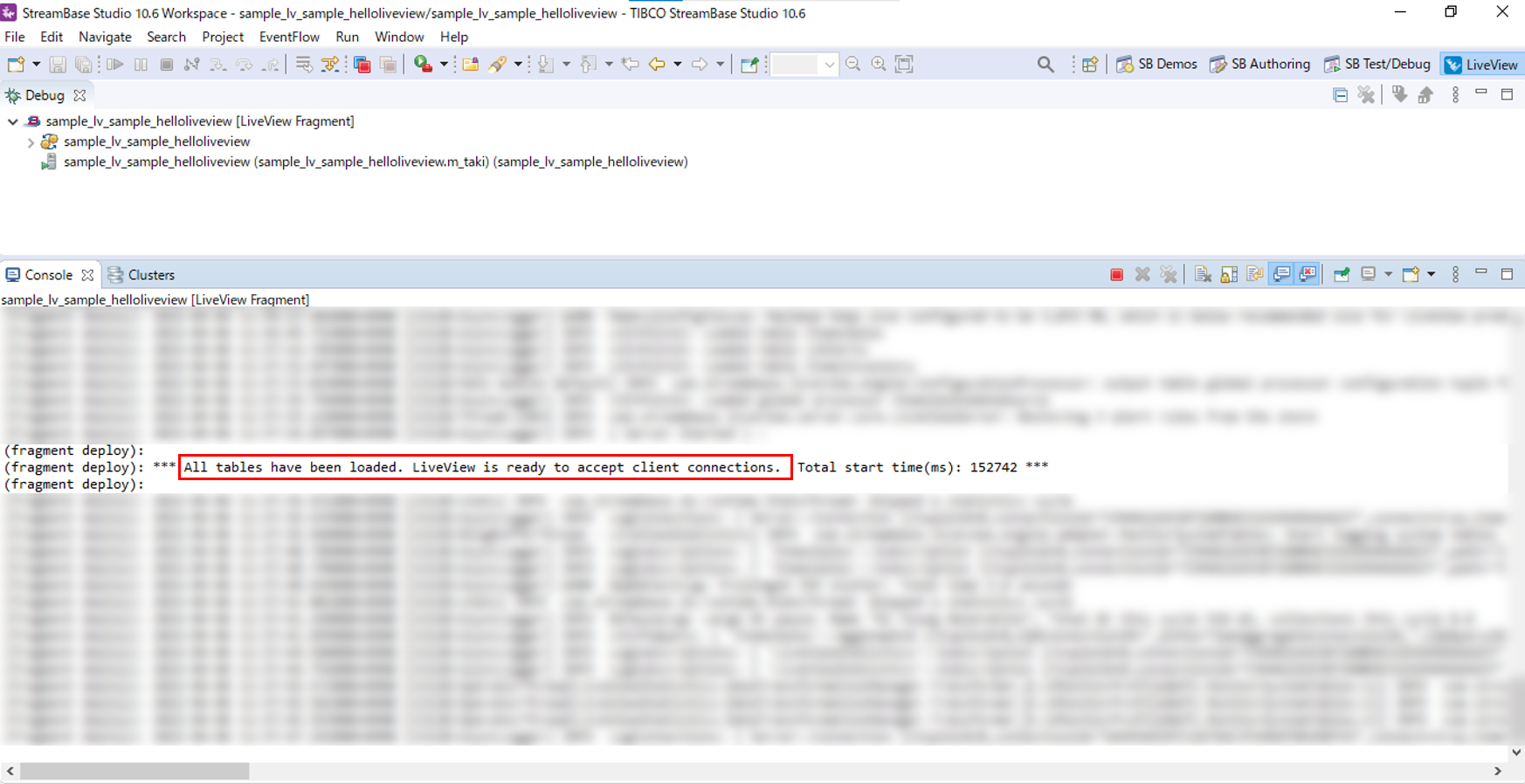Click the Terminate icon in main toolbar

click(x=166, y=65)
